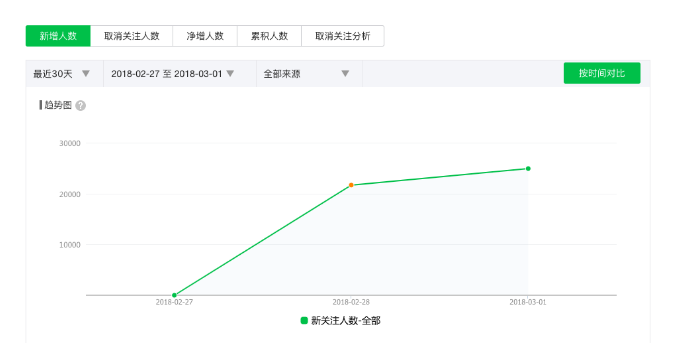Open the 取消关注分析 tab

coord(343,36)
